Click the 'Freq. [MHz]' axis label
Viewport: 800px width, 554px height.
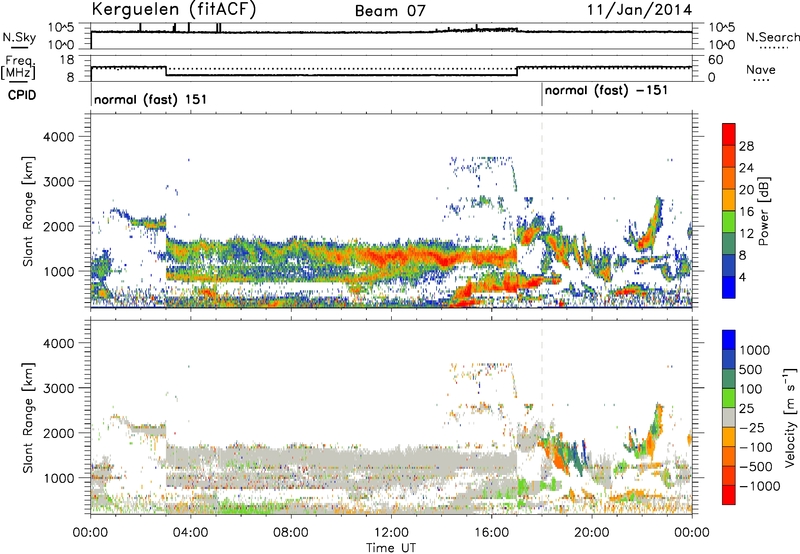coord(18,67)
